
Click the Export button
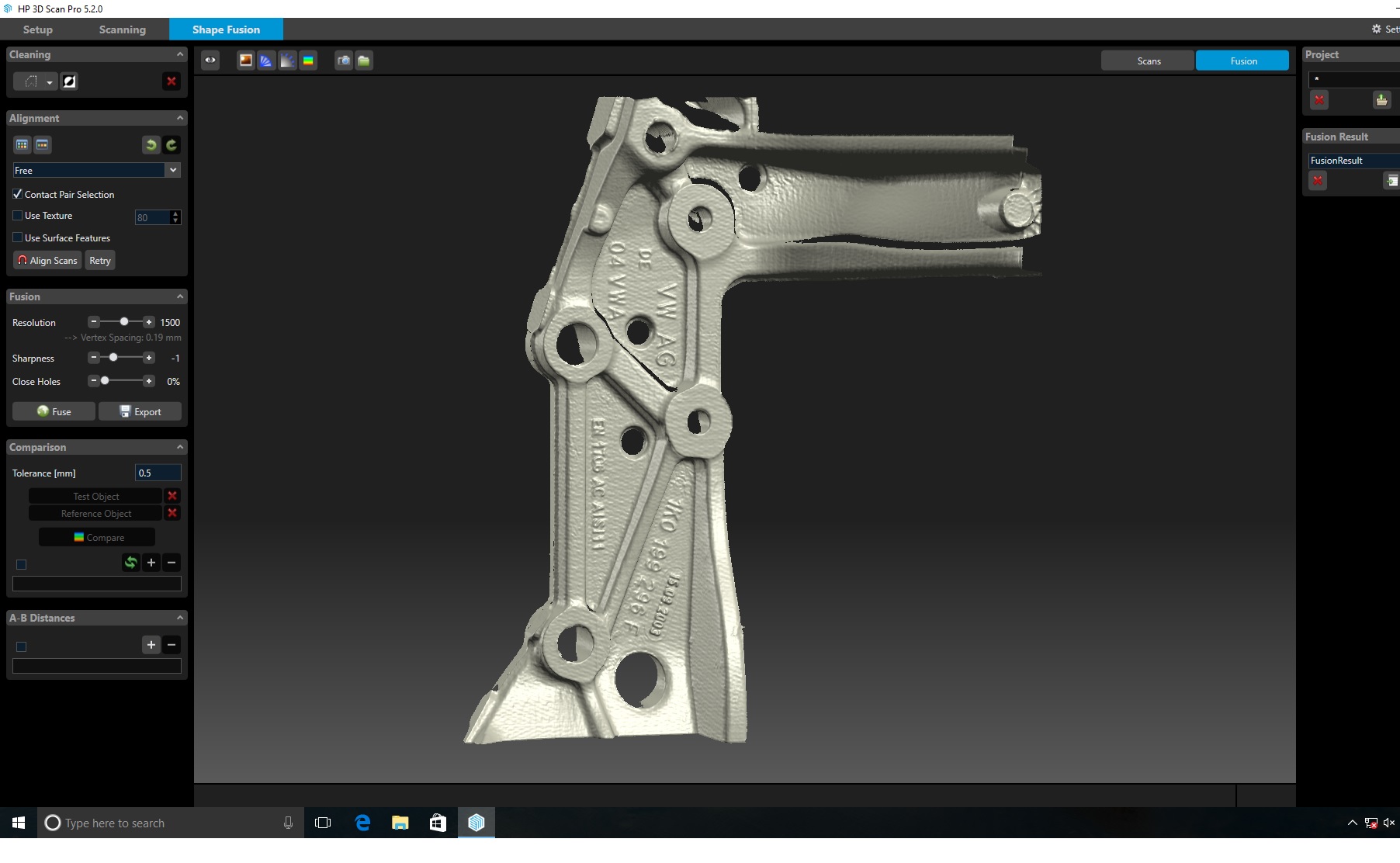click(140, 411)
